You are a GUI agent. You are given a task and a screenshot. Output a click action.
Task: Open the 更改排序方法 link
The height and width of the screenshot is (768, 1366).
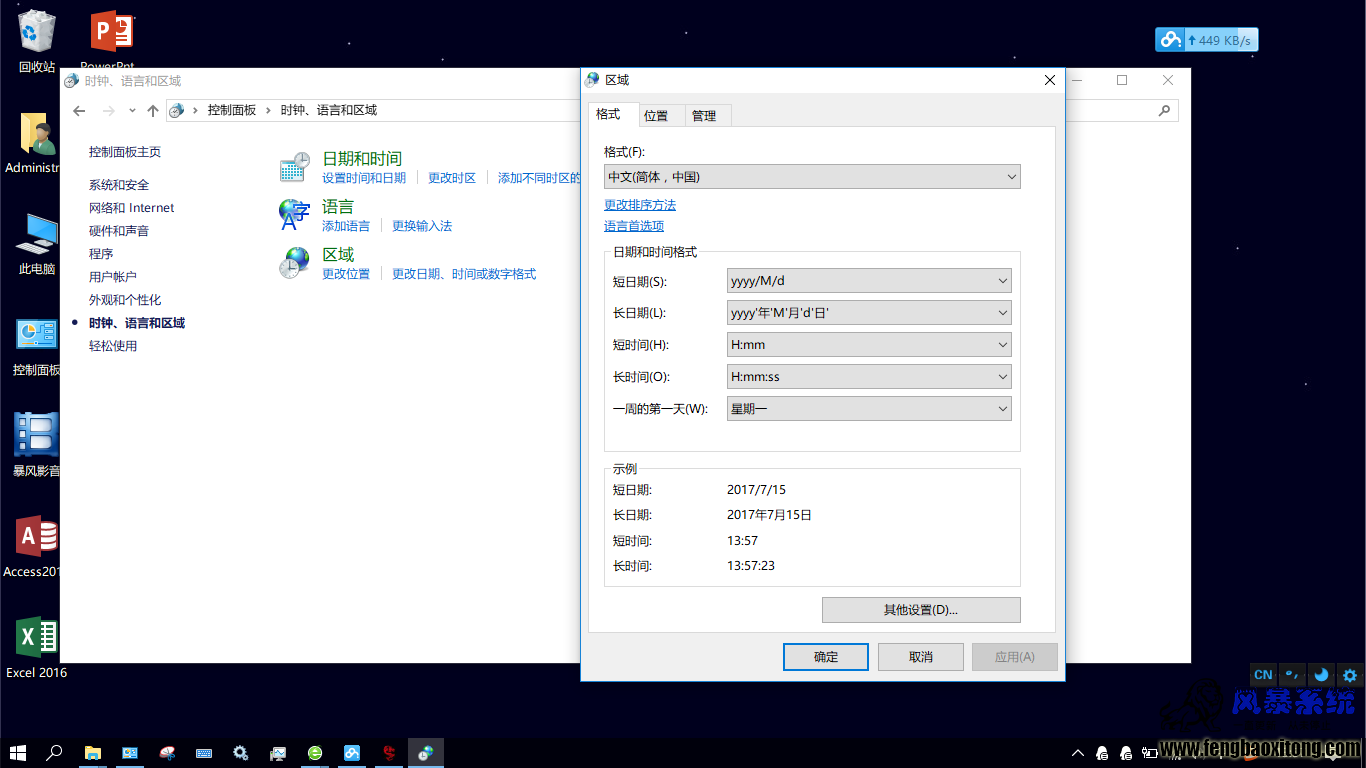[x=640, y=205]
